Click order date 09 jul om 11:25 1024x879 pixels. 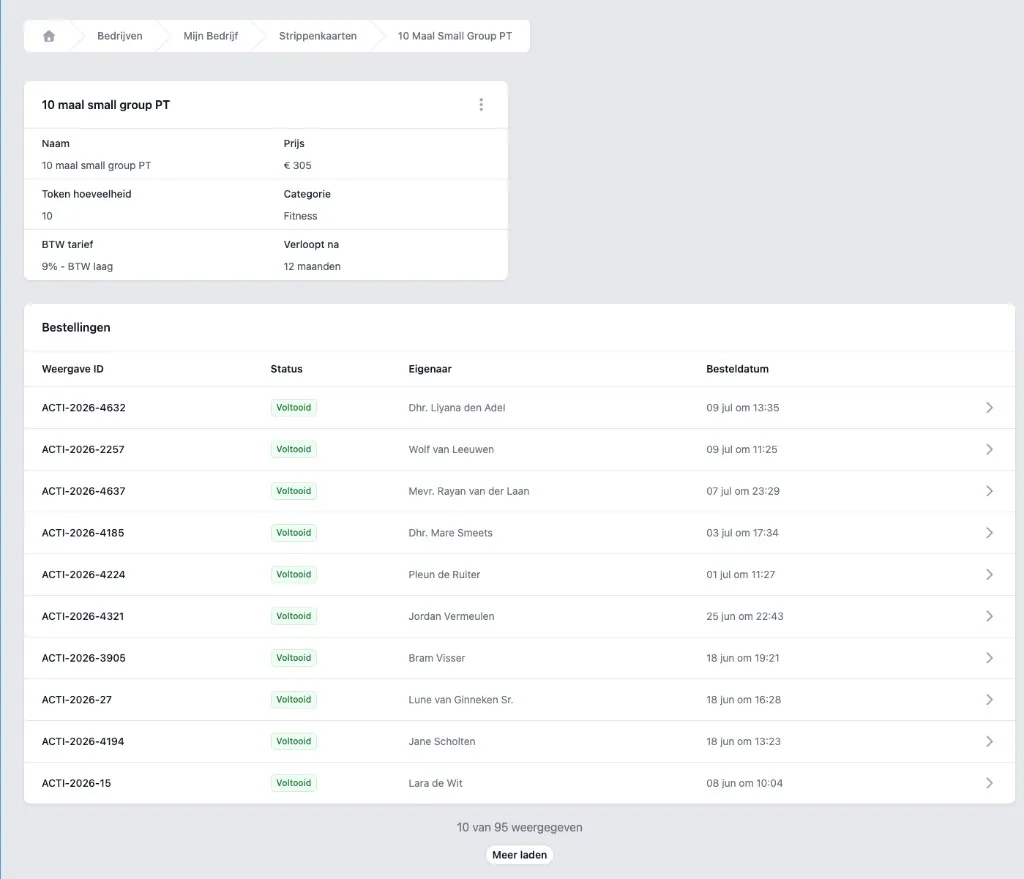tap(742, 449)
